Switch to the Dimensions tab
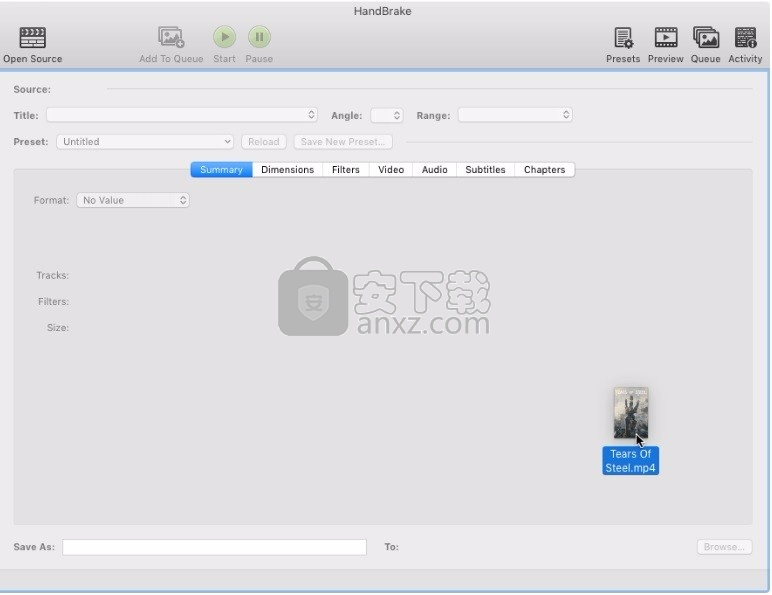This screenshot has height=595, width=772. click(x=288, y=169)
